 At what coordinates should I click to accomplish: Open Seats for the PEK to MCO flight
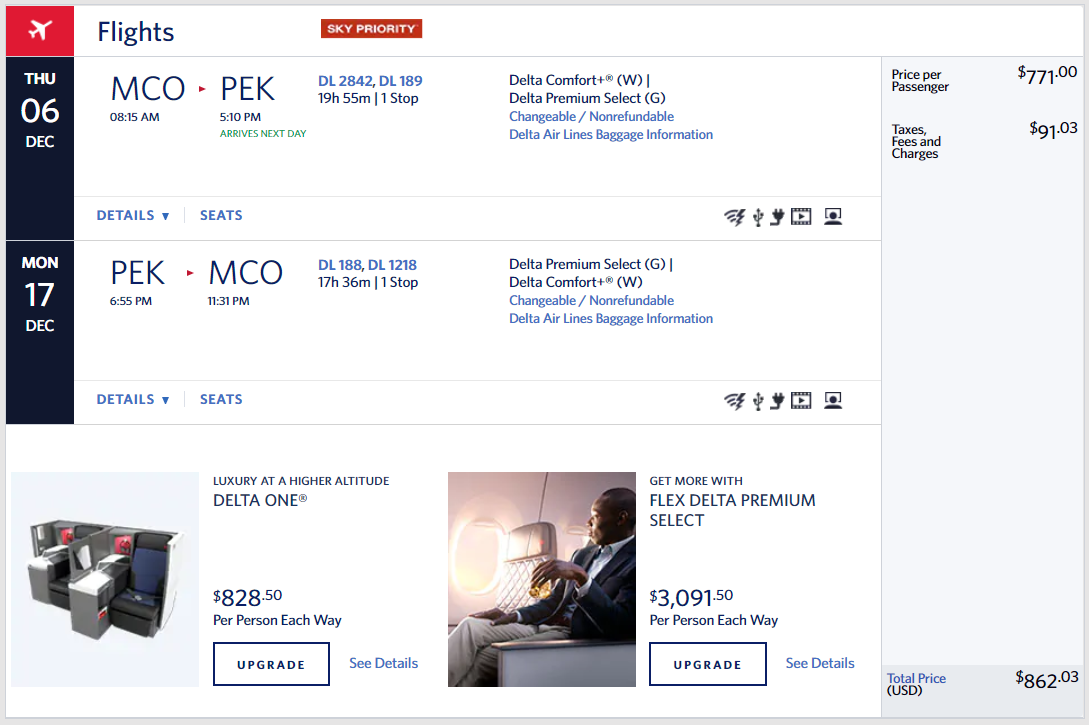(x=221, y=399)
